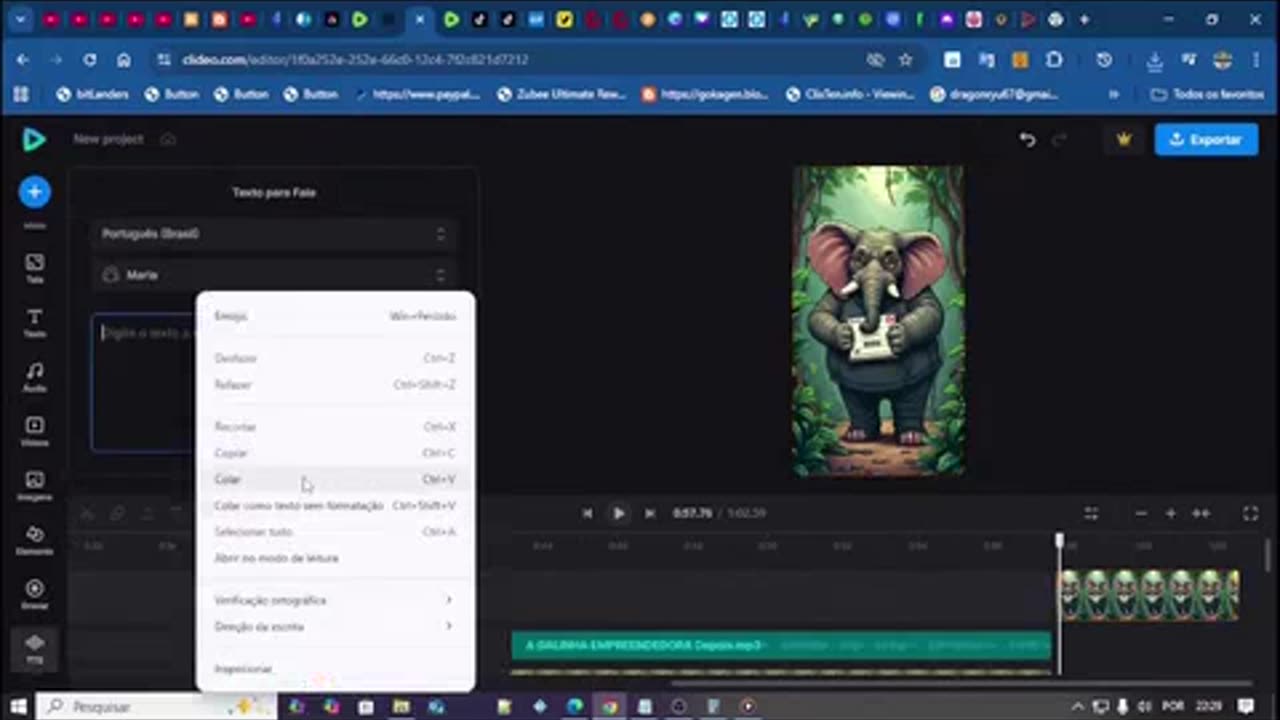Open the TTS text-to-speech sidebar tool
Image resolution: width=1280 pixels, height=720 pixels.
click(34, 648)
